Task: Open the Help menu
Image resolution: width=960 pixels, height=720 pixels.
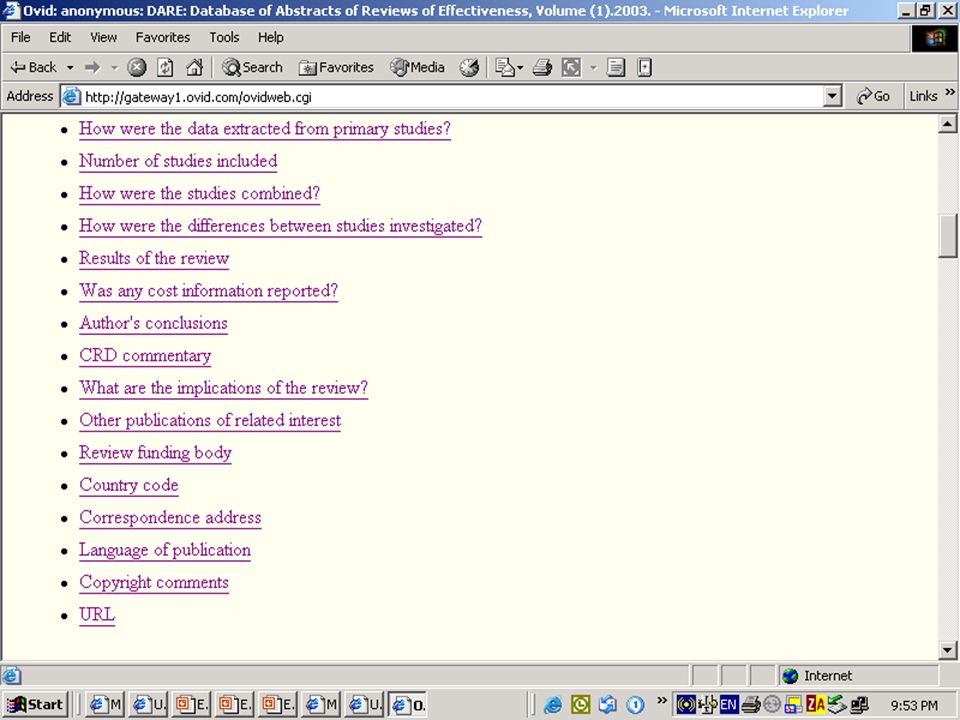Action: pos(271,37)
